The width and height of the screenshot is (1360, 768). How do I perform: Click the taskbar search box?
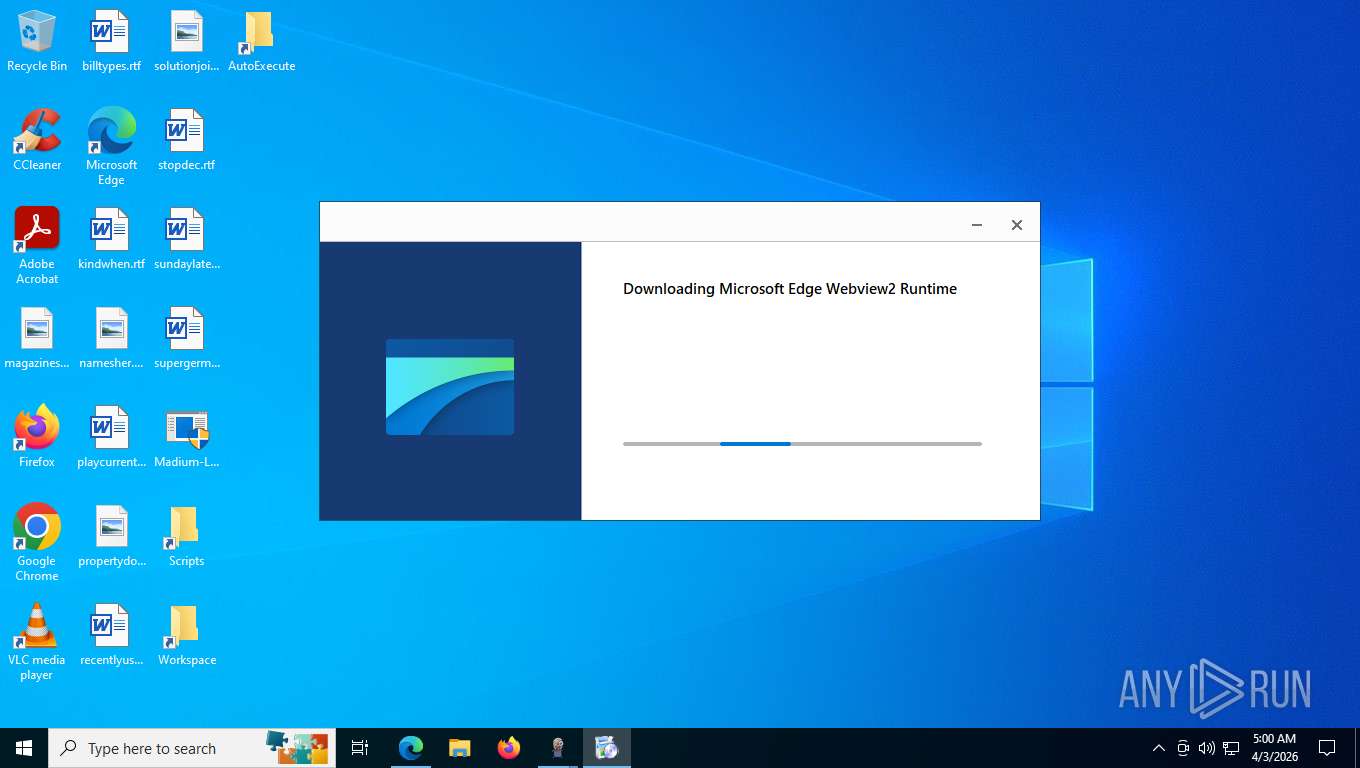(x=192, y=748)
